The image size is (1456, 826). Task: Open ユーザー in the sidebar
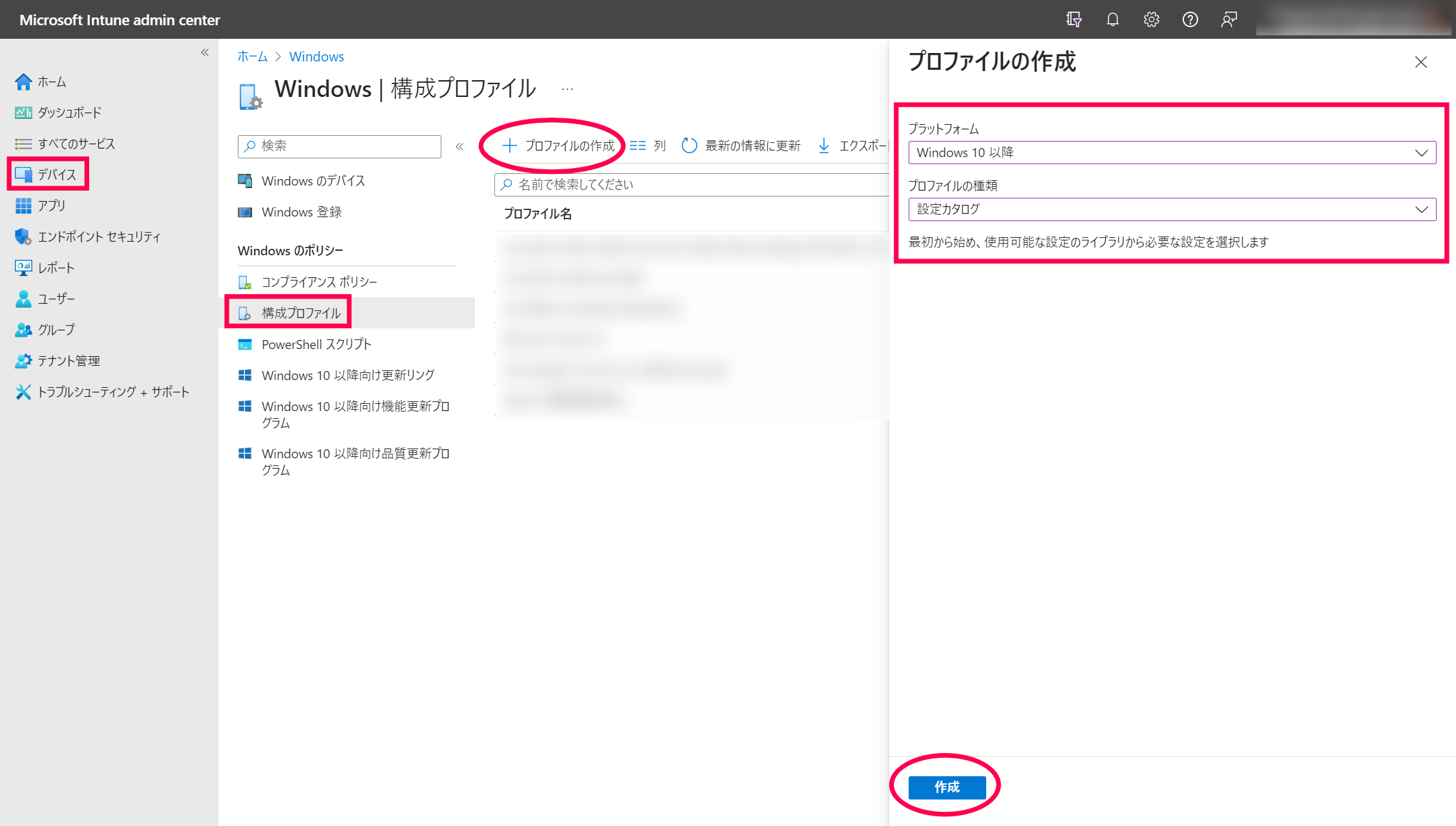[x=45, y=299]
